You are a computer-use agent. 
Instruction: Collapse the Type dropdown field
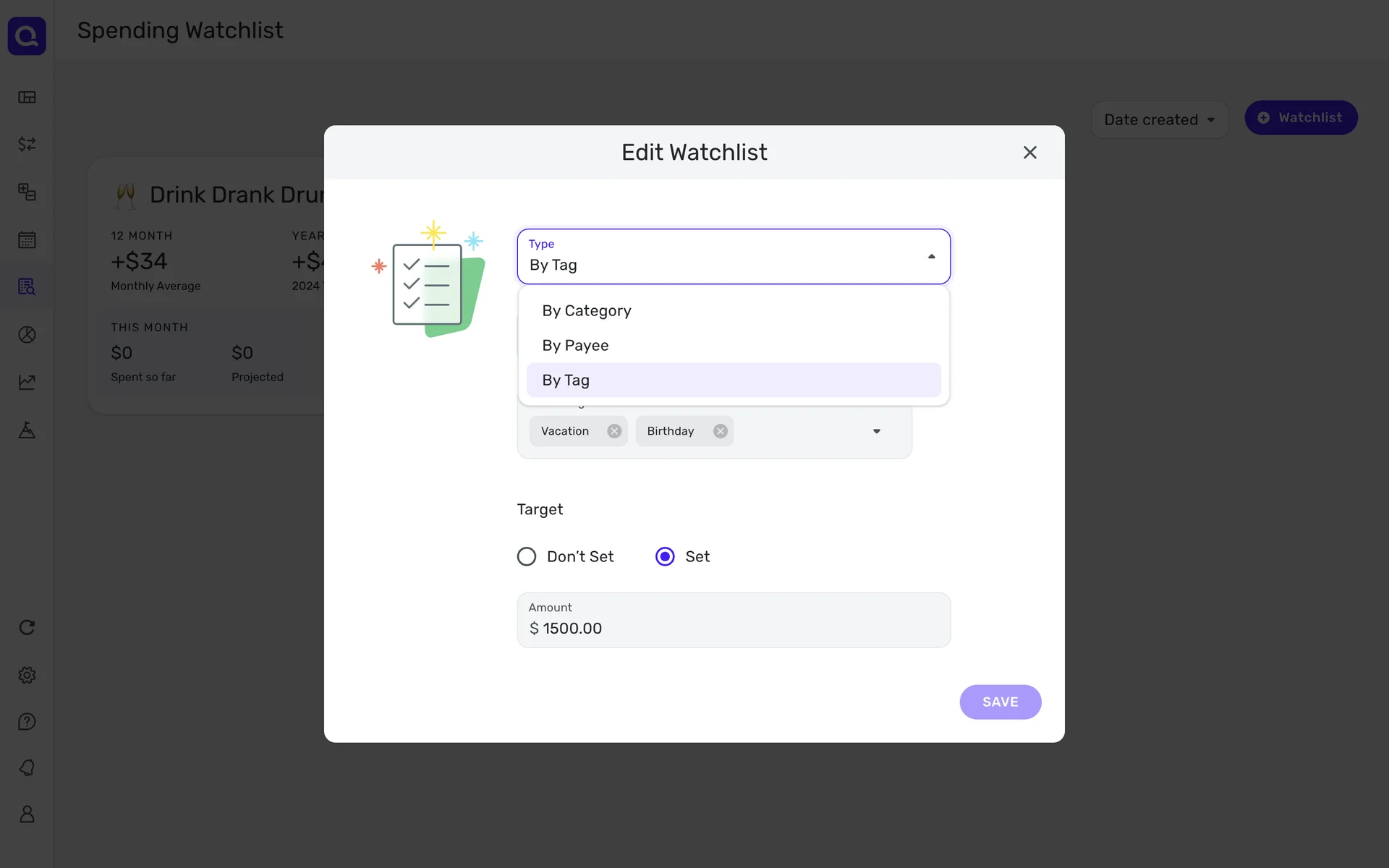(x=931, y=257)
